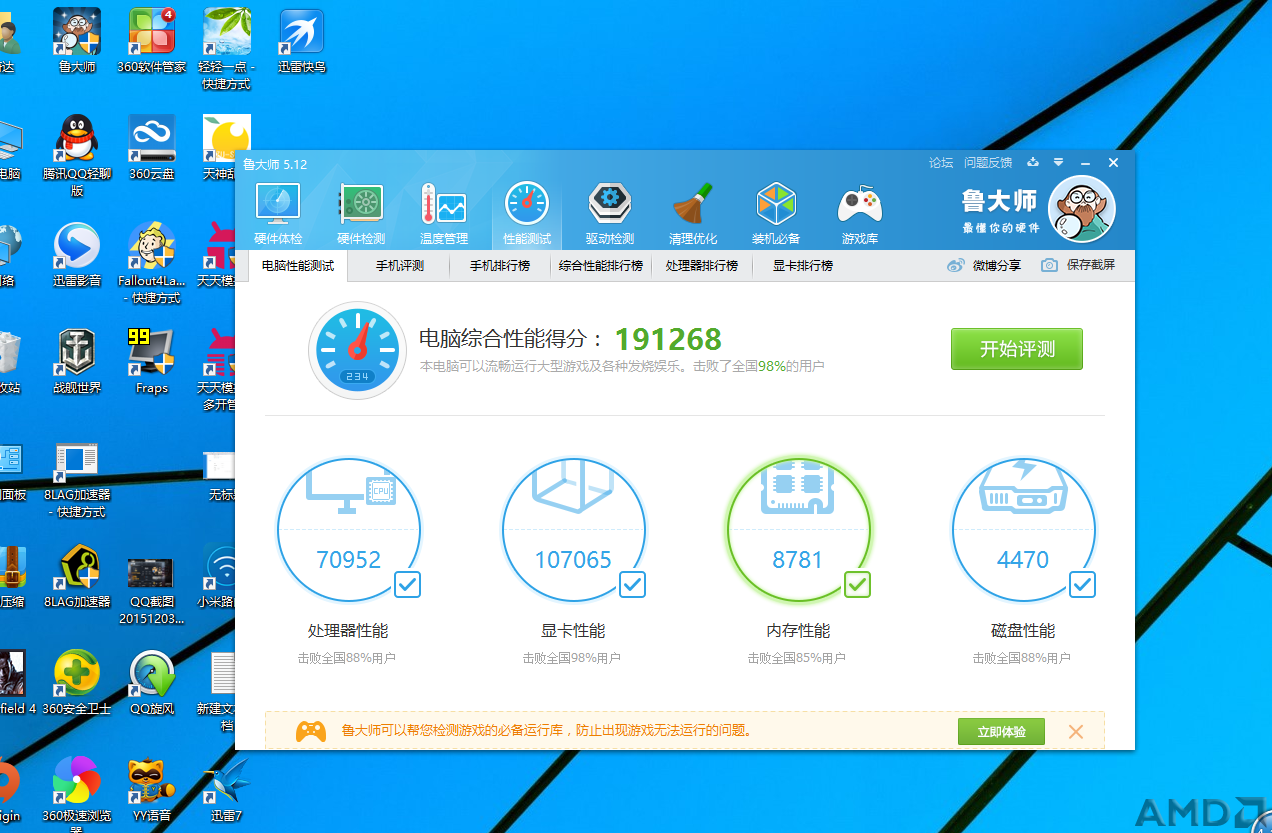Open the 温度管理 temperature management section
This screenshot has width=1272, height=833.
(444, 214)
